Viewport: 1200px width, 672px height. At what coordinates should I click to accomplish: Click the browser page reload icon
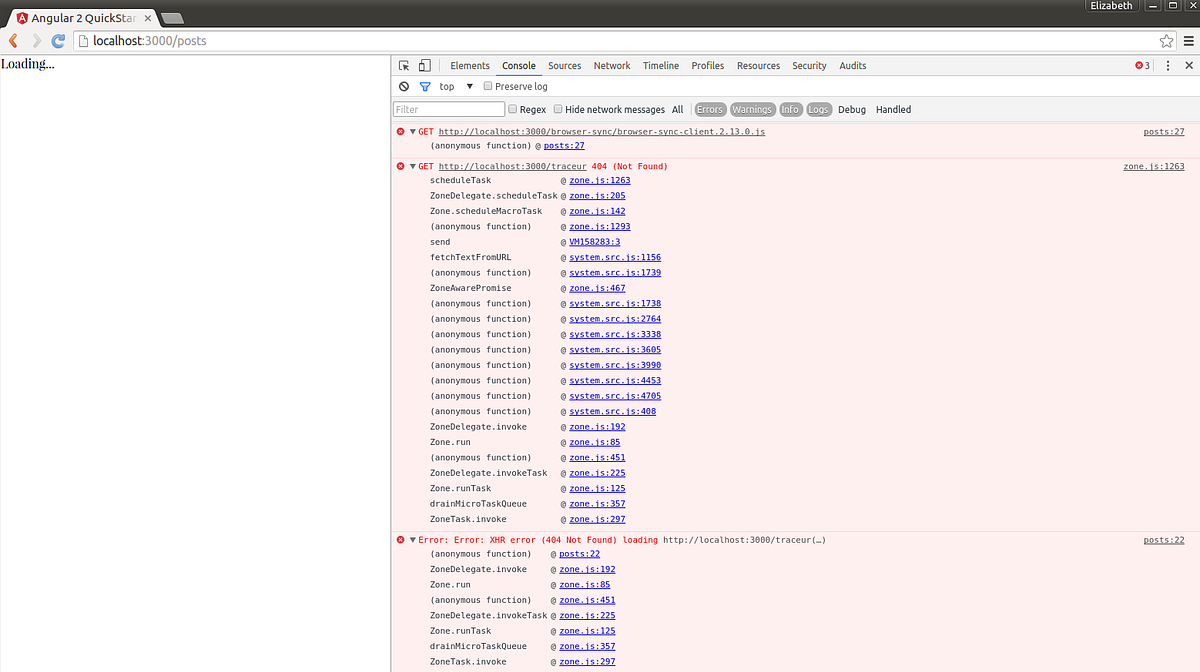(x=58, y=41)
